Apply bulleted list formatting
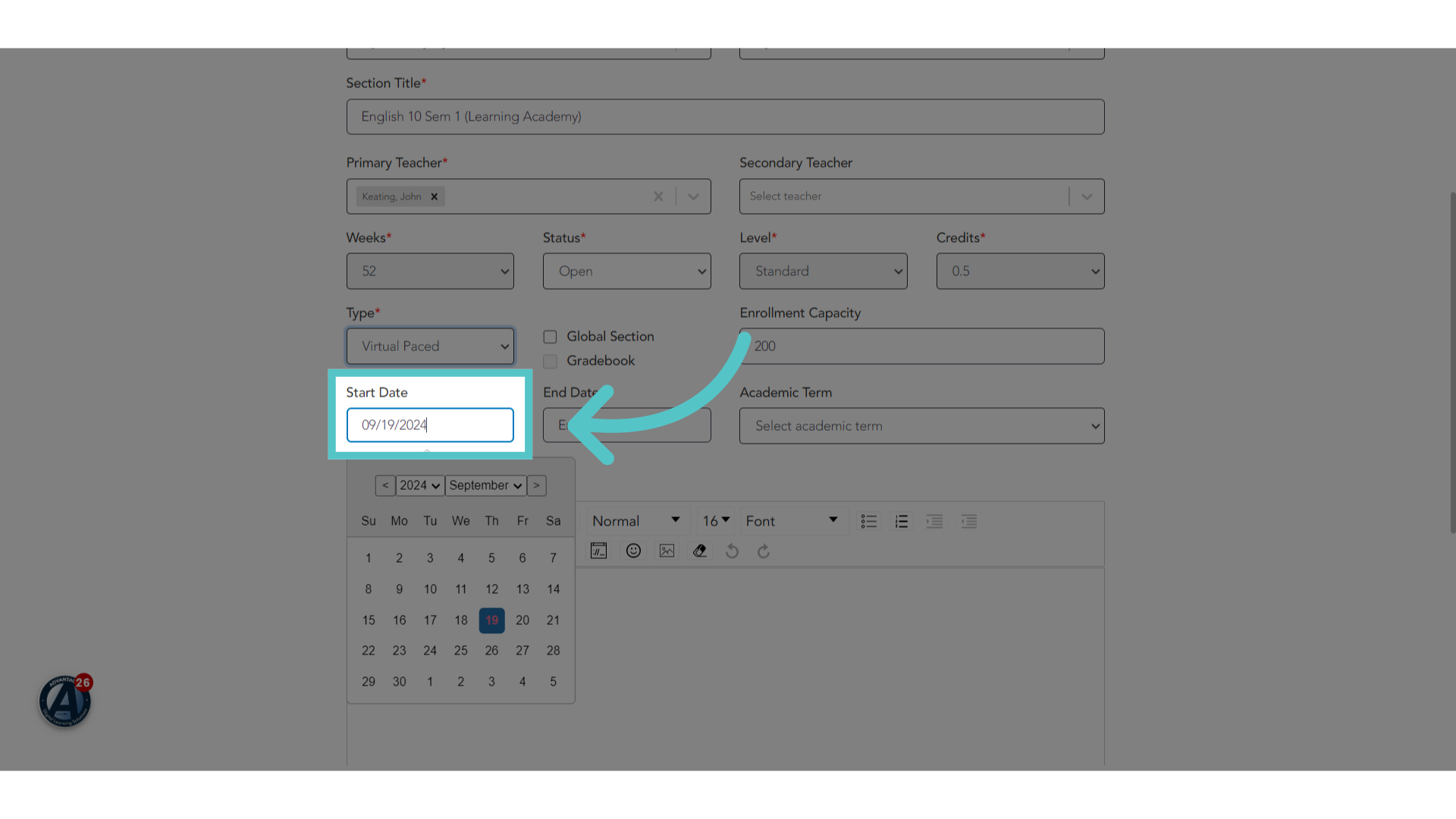This screenshot has width=1456, height=819. click(869, 521)
